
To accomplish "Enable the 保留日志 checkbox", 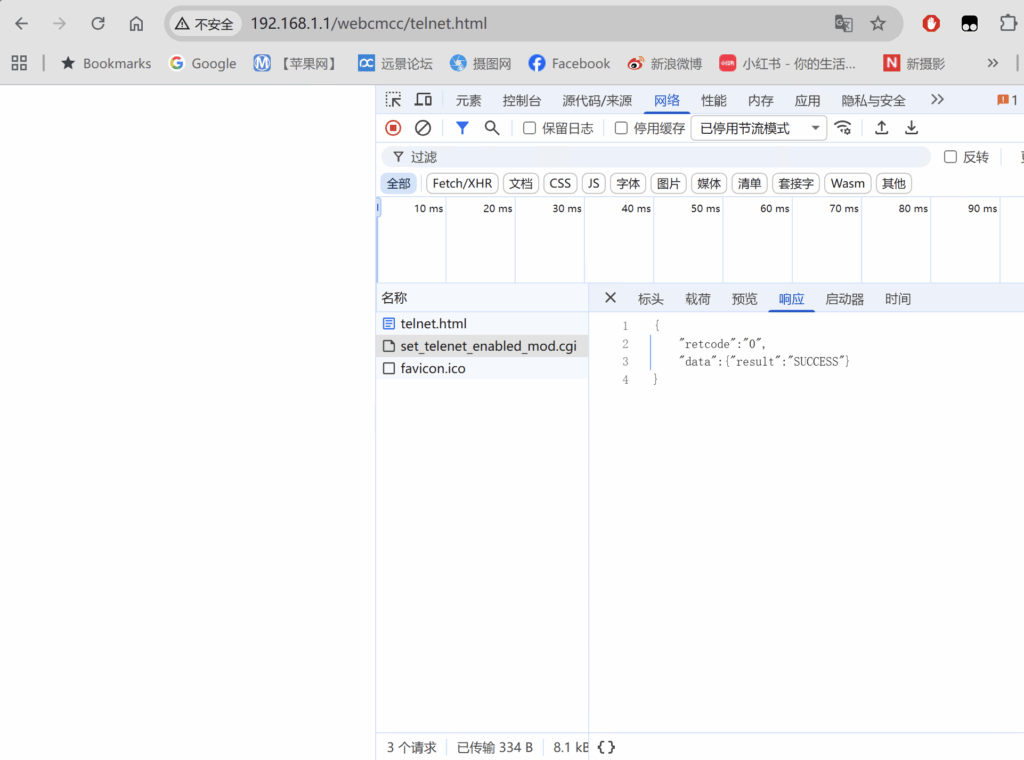I will 530,128.
